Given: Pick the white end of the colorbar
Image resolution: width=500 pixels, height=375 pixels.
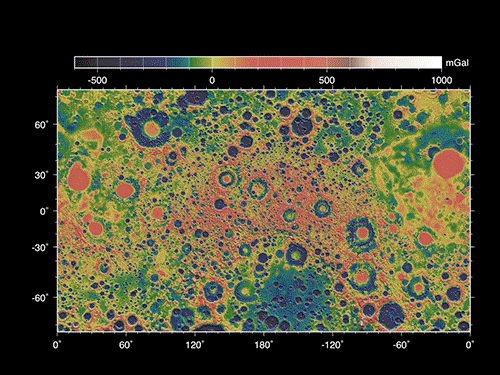Looking at the screenshot, I should (430, 62).
